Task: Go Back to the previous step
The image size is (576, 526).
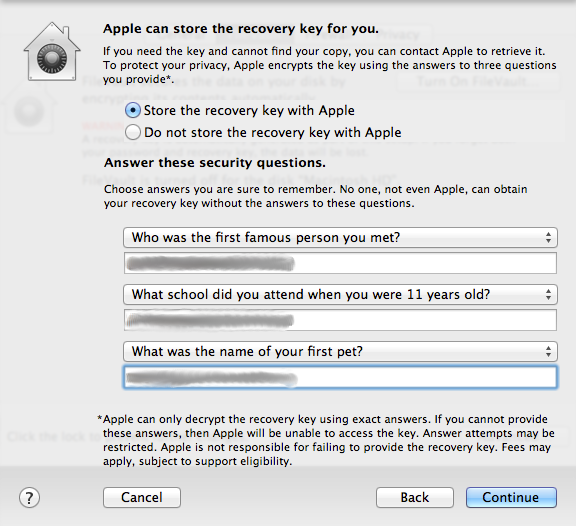Action: (415, 498)
